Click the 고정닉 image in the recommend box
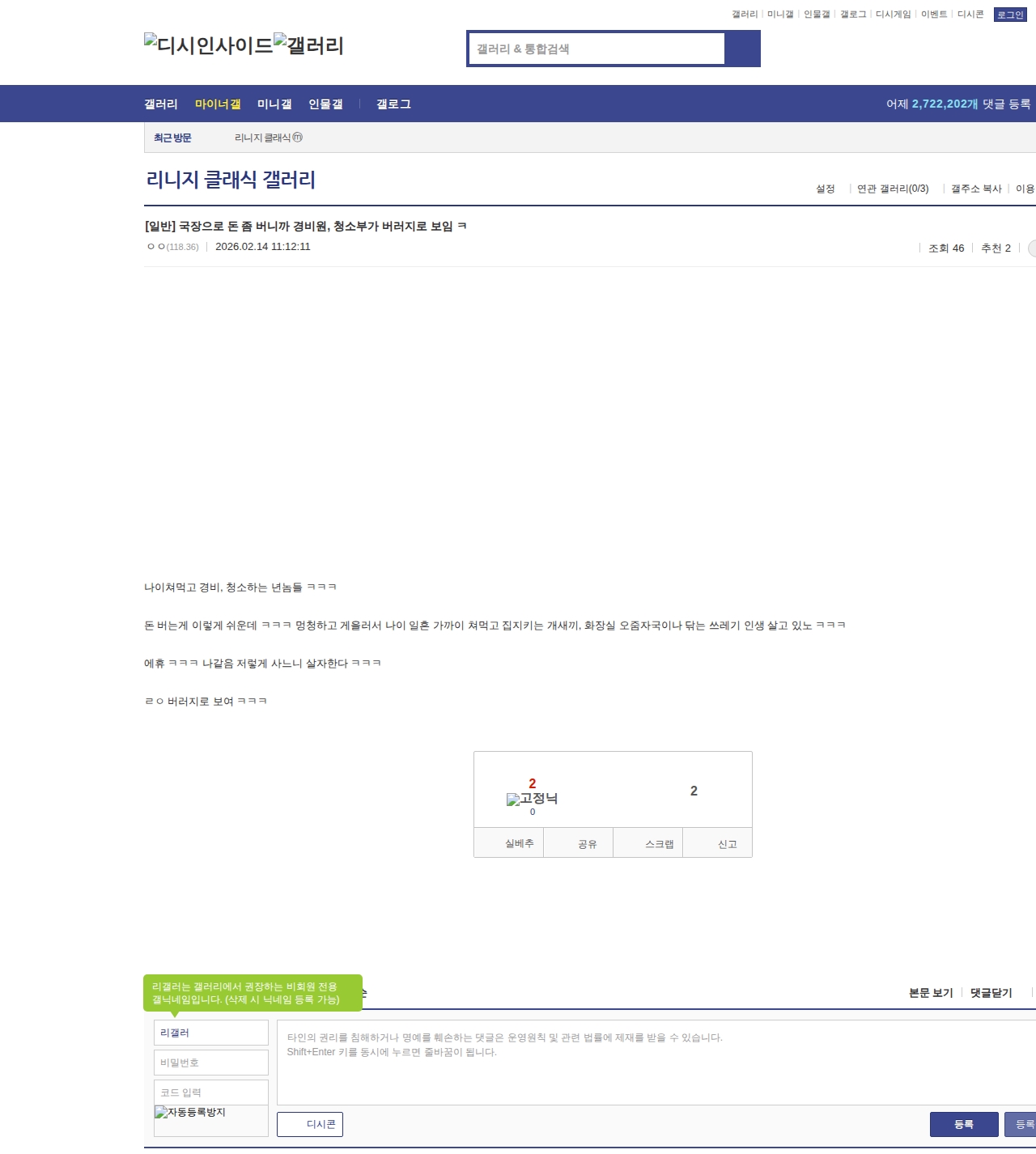The height and width of the screenshot is (1154, 1036). coord(532,799)
